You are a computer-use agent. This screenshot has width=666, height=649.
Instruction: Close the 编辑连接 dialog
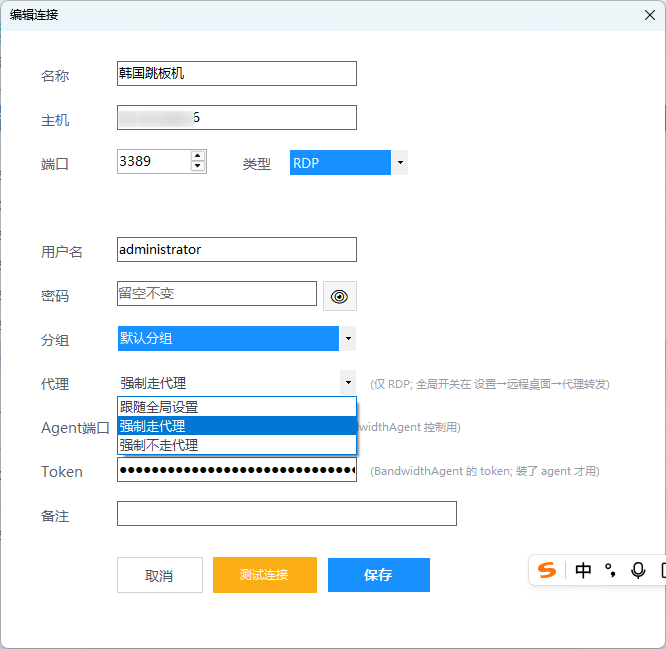(x=649, y=15)
